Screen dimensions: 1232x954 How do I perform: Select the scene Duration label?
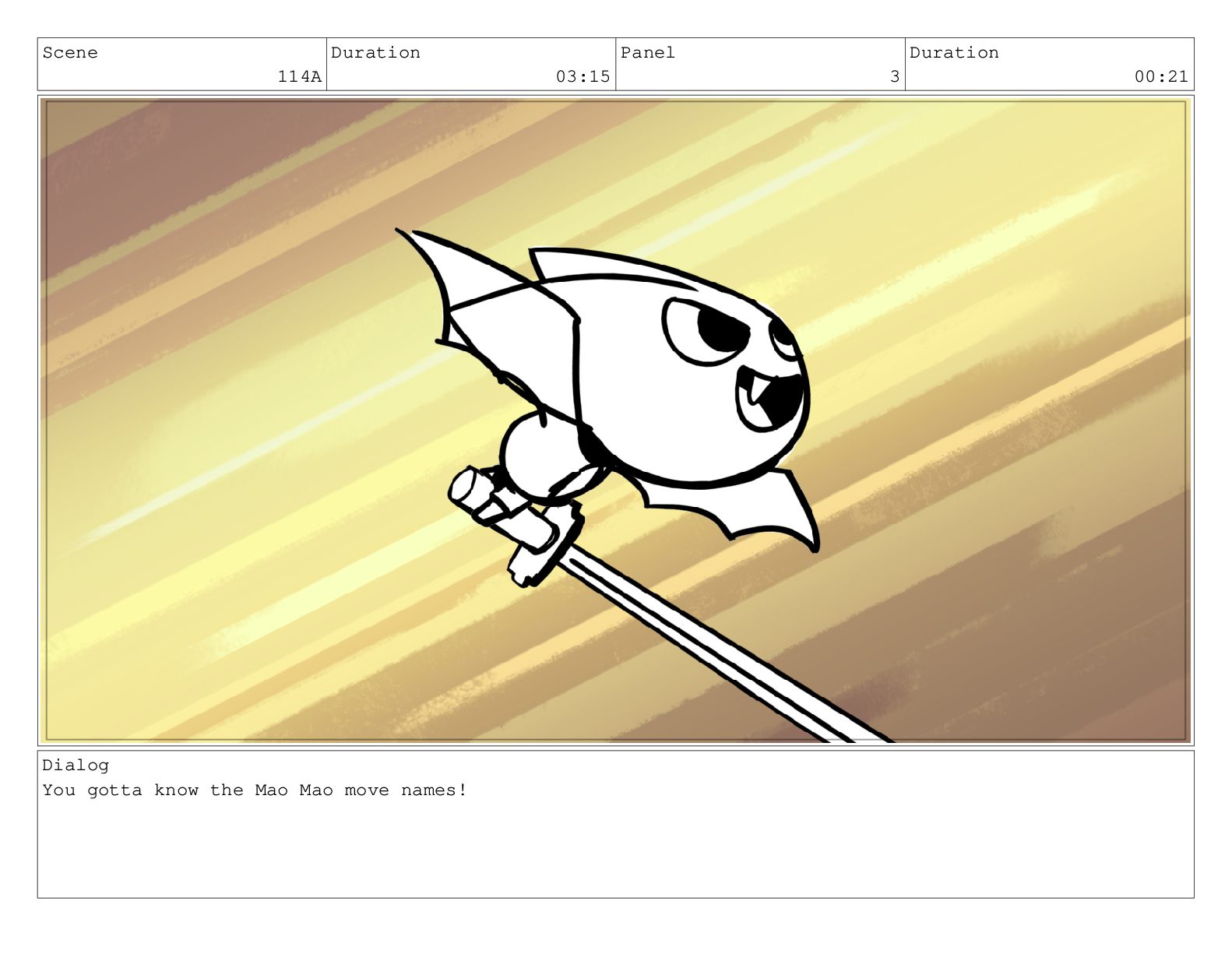(x=375, y=53)
